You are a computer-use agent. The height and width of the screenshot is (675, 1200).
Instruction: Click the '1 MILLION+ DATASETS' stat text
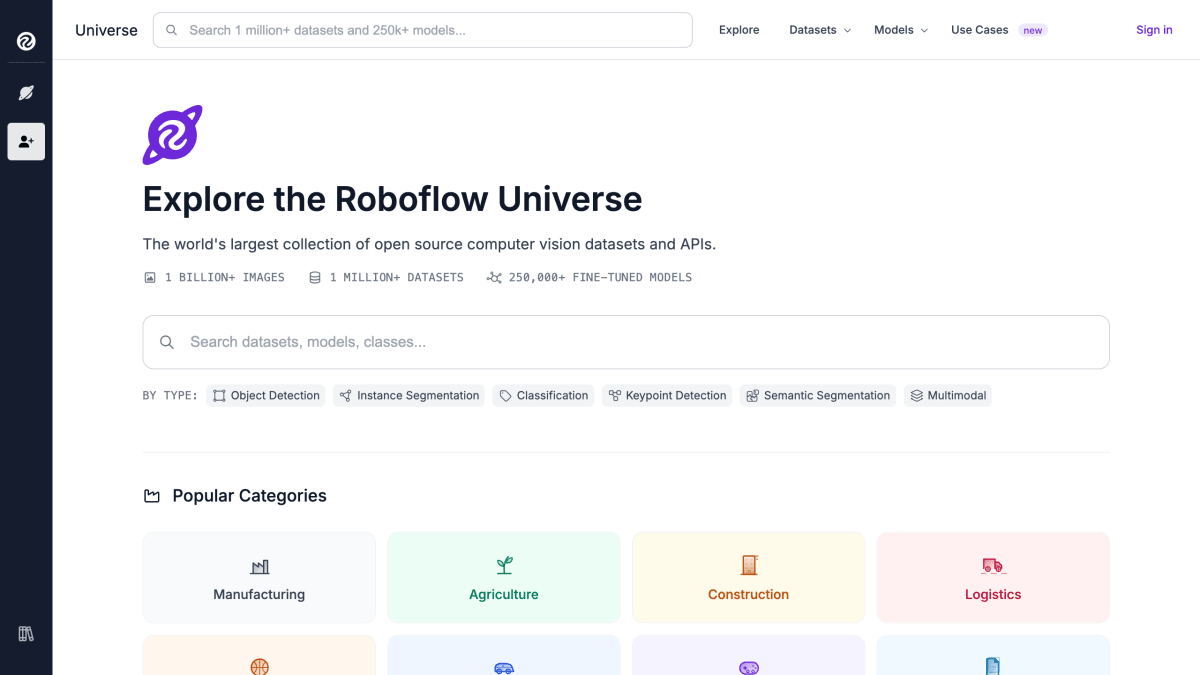[397, 277]
